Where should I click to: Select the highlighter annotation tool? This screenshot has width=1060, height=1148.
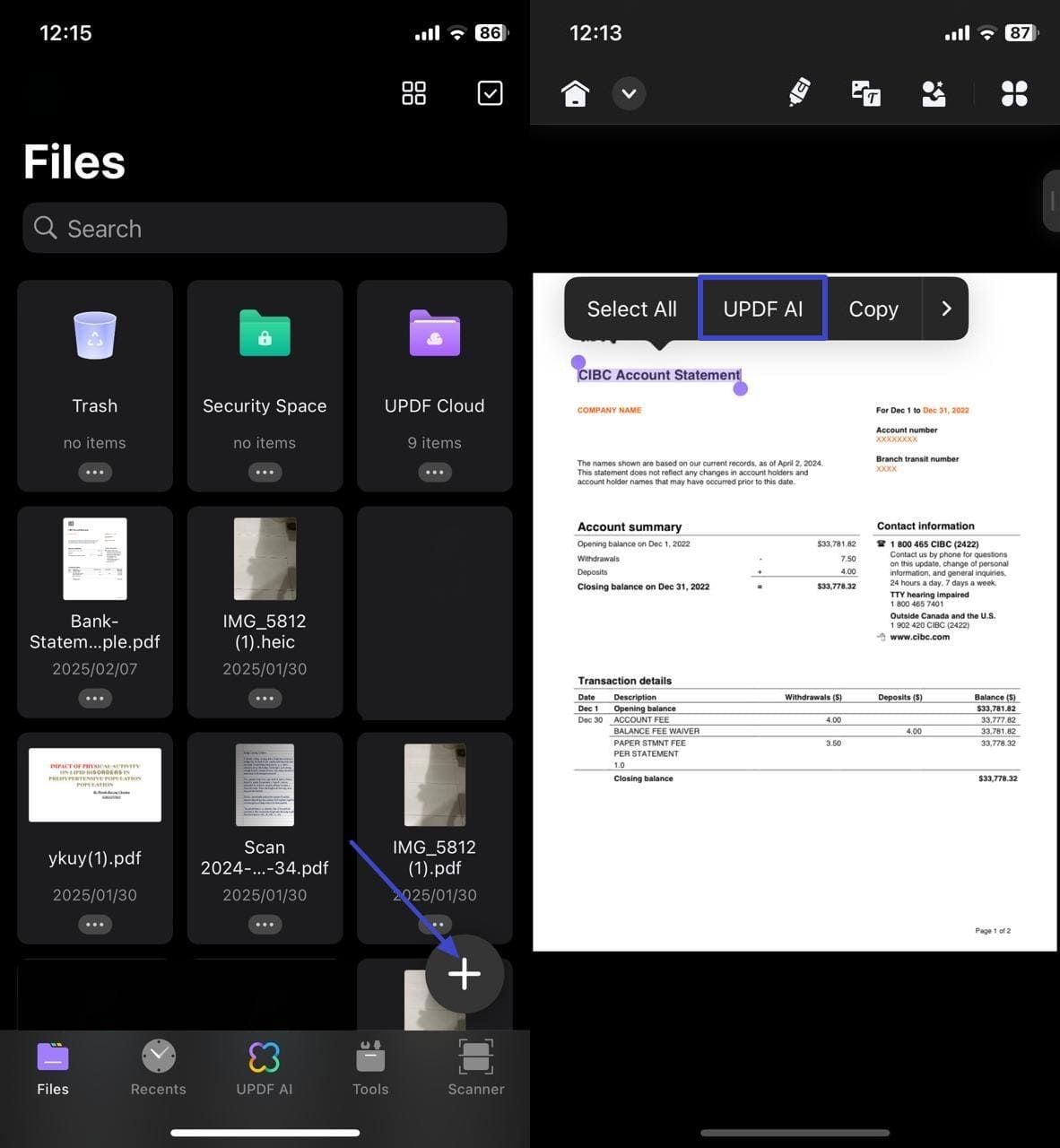[799, 92]
